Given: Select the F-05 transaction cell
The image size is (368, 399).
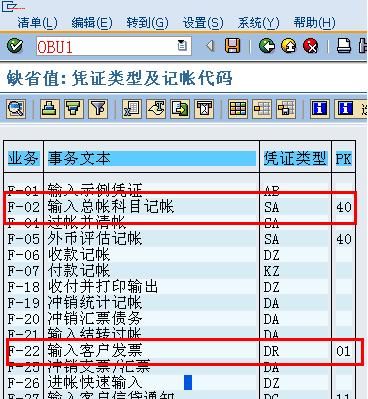Looking at the screenshot, I should pos(23,239).
